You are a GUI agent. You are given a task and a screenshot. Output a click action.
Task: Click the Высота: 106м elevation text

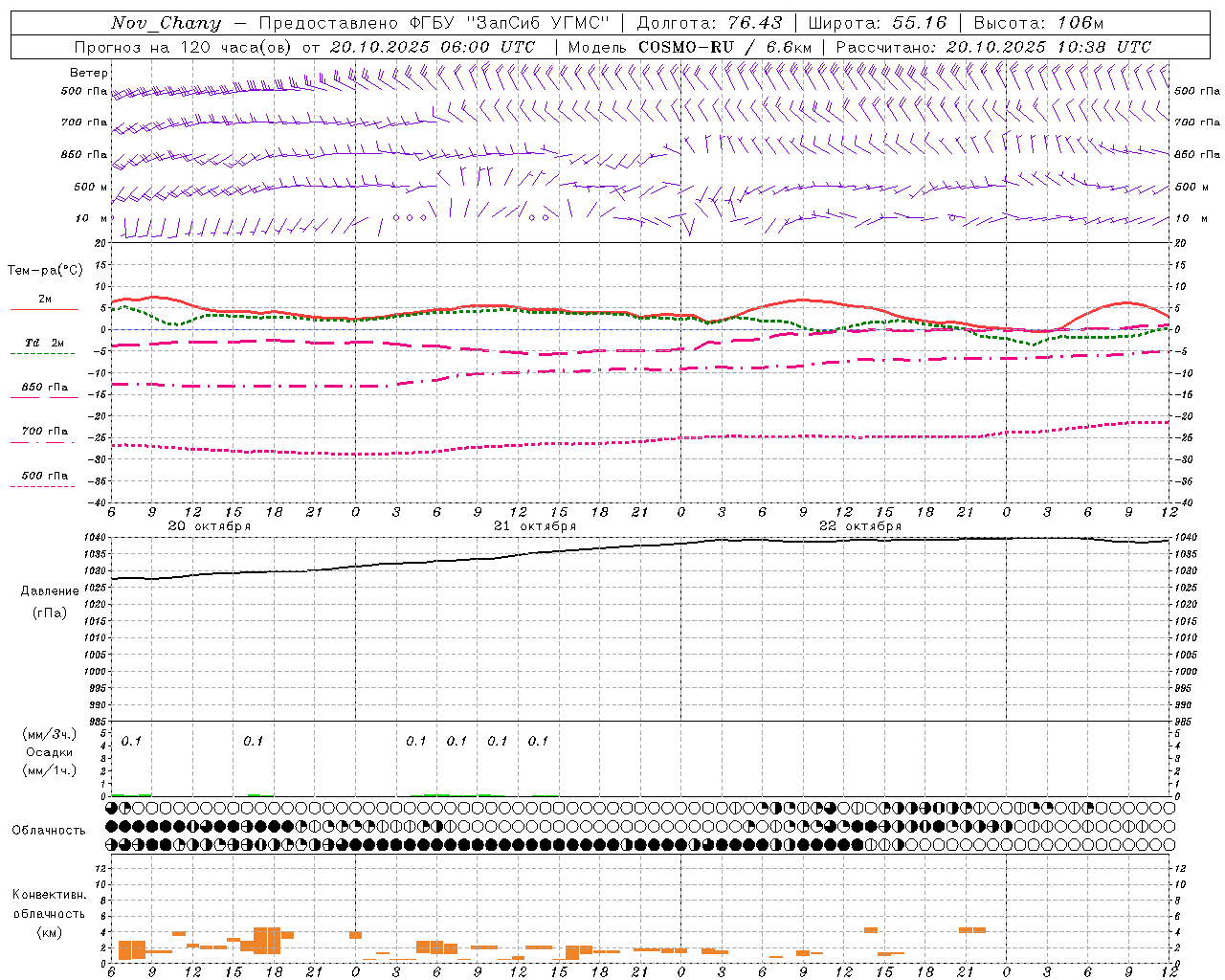coord(1038,23)
